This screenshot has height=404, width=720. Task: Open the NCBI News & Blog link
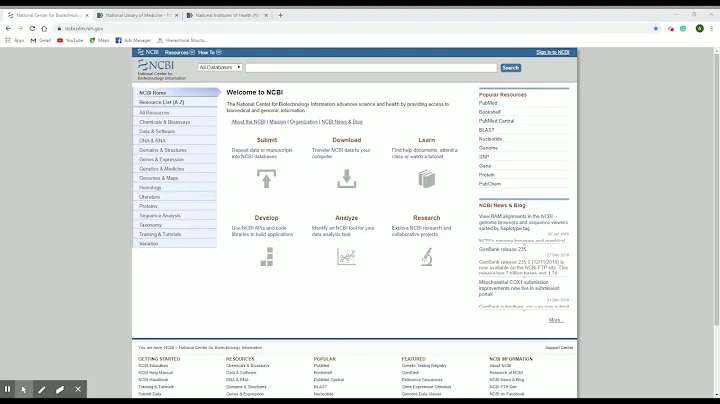coord(342,122)
